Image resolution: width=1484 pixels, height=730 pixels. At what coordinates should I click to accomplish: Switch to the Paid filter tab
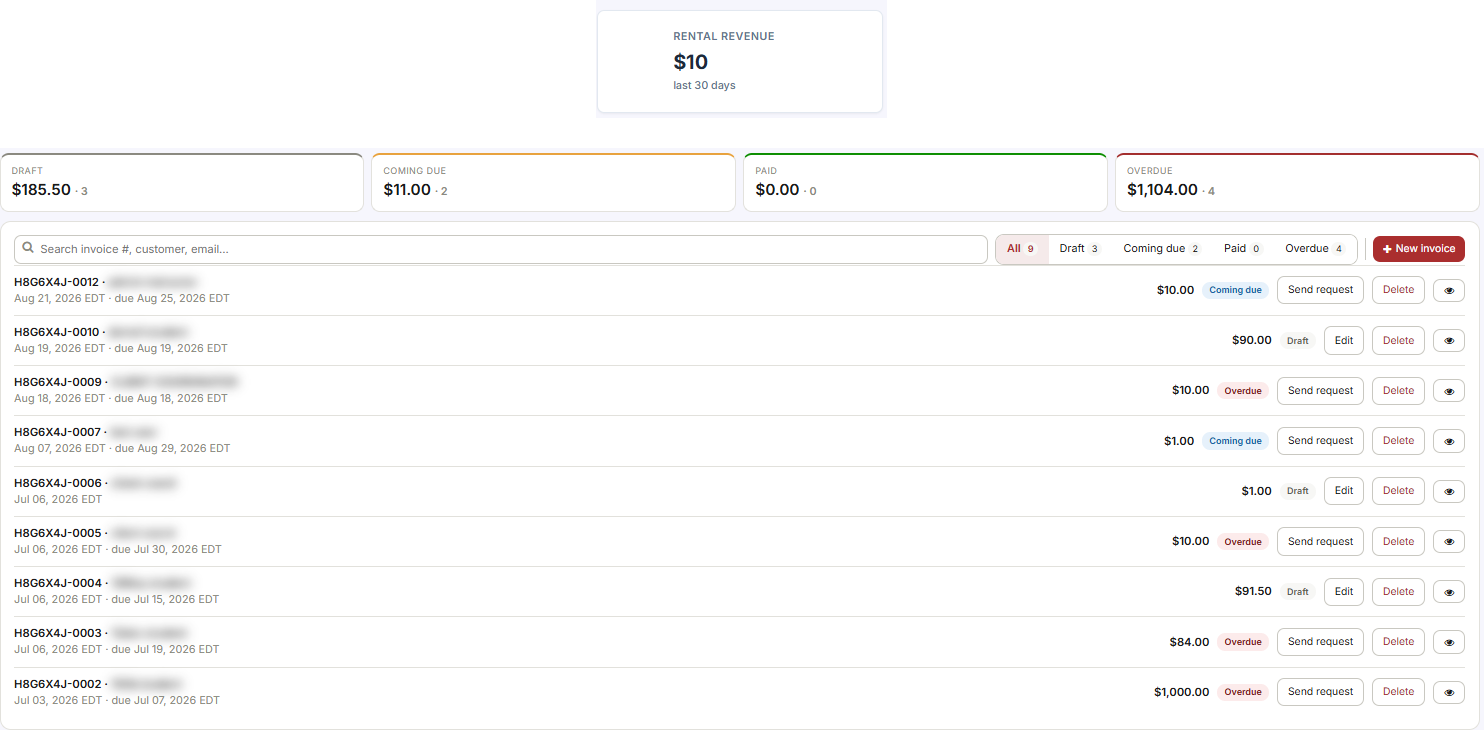pyautogui.click(x=1243, y=249)
